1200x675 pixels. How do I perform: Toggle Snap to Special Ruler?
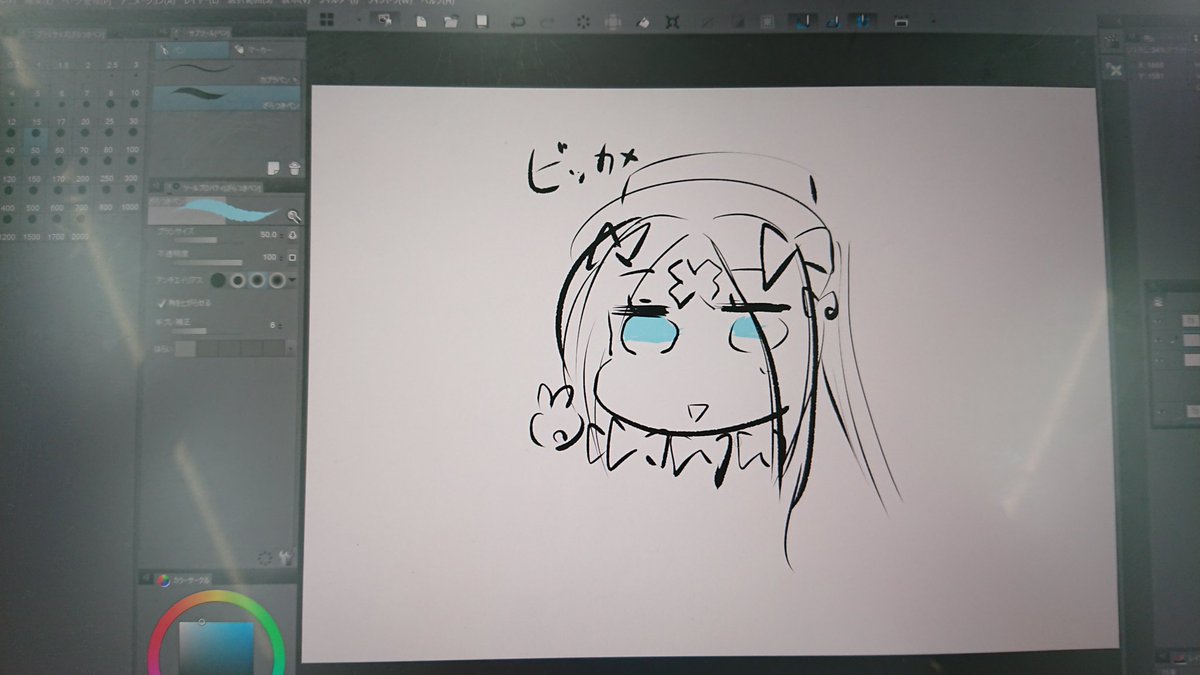click(x=831, y=20)
